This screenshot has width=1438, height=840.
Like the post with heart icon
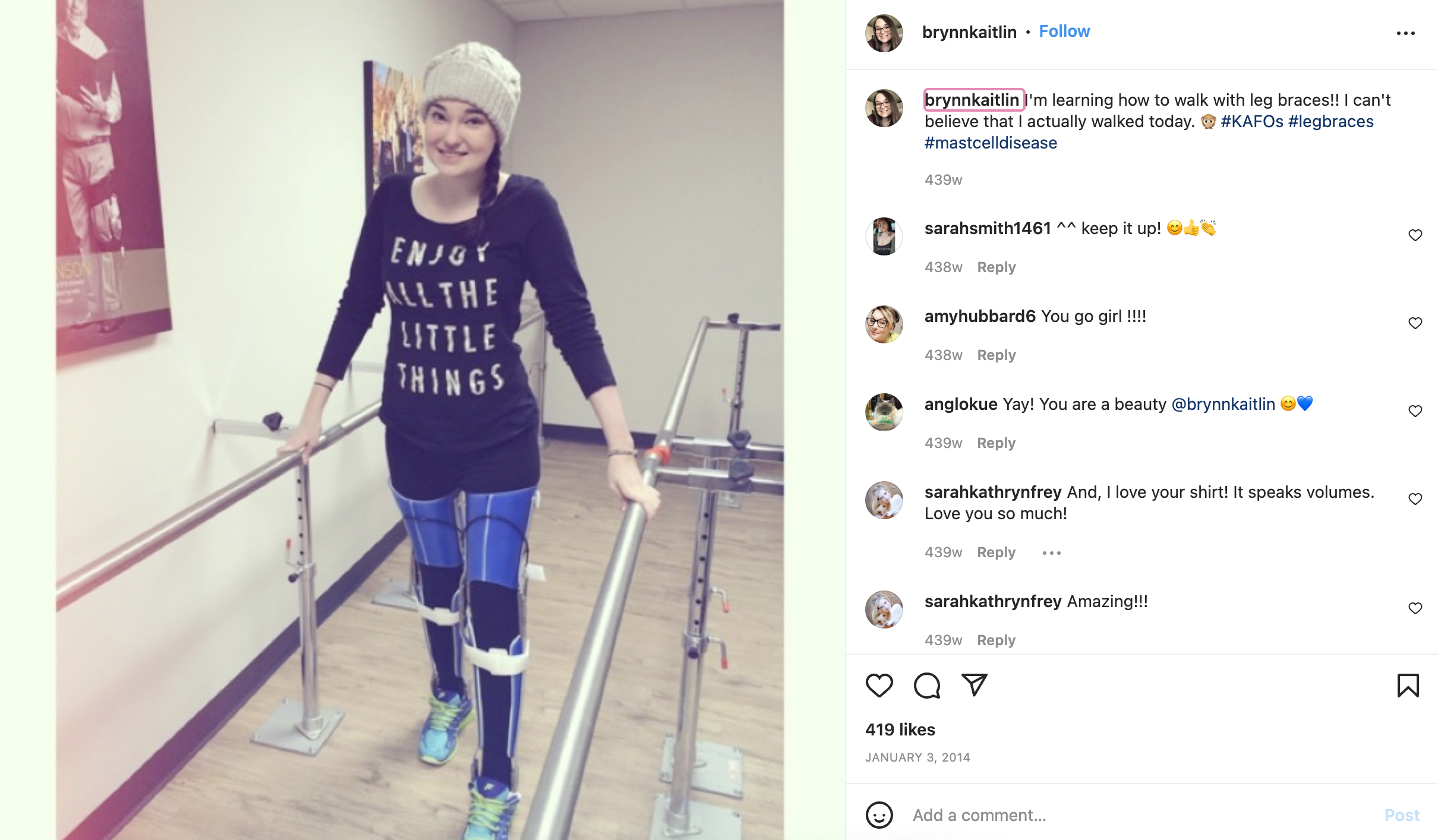[x=879, y=686]
